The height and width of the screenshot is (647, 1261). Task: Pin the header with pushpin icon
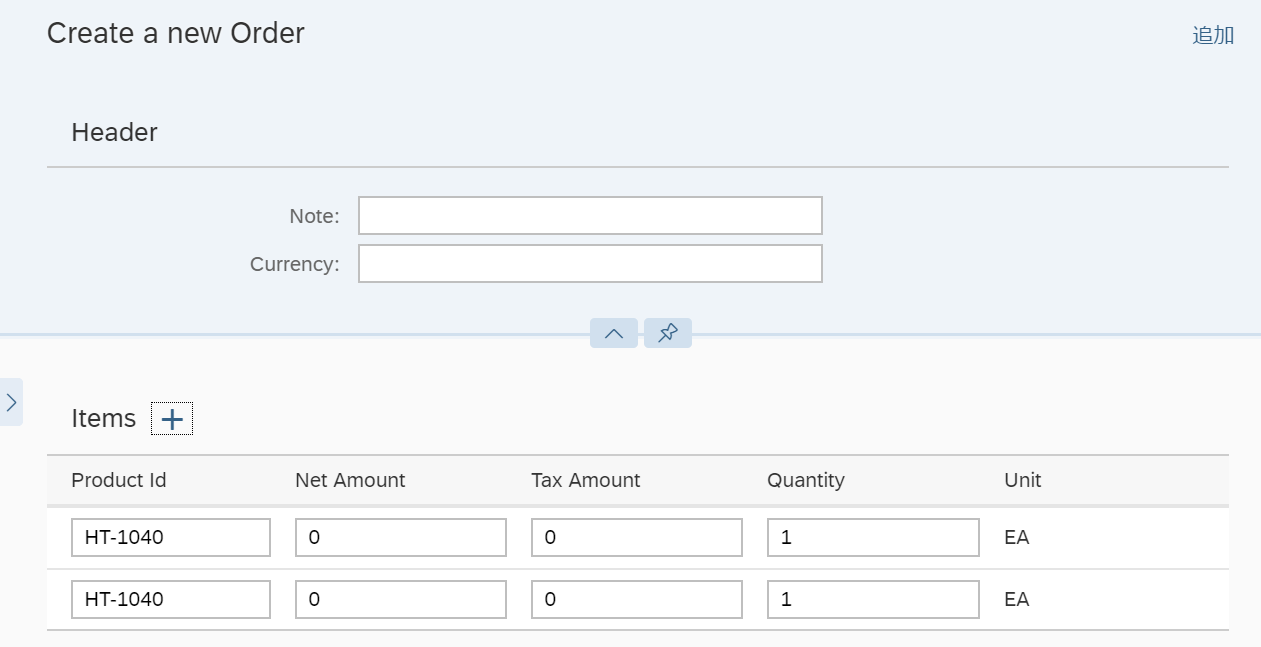coord(668,333)
